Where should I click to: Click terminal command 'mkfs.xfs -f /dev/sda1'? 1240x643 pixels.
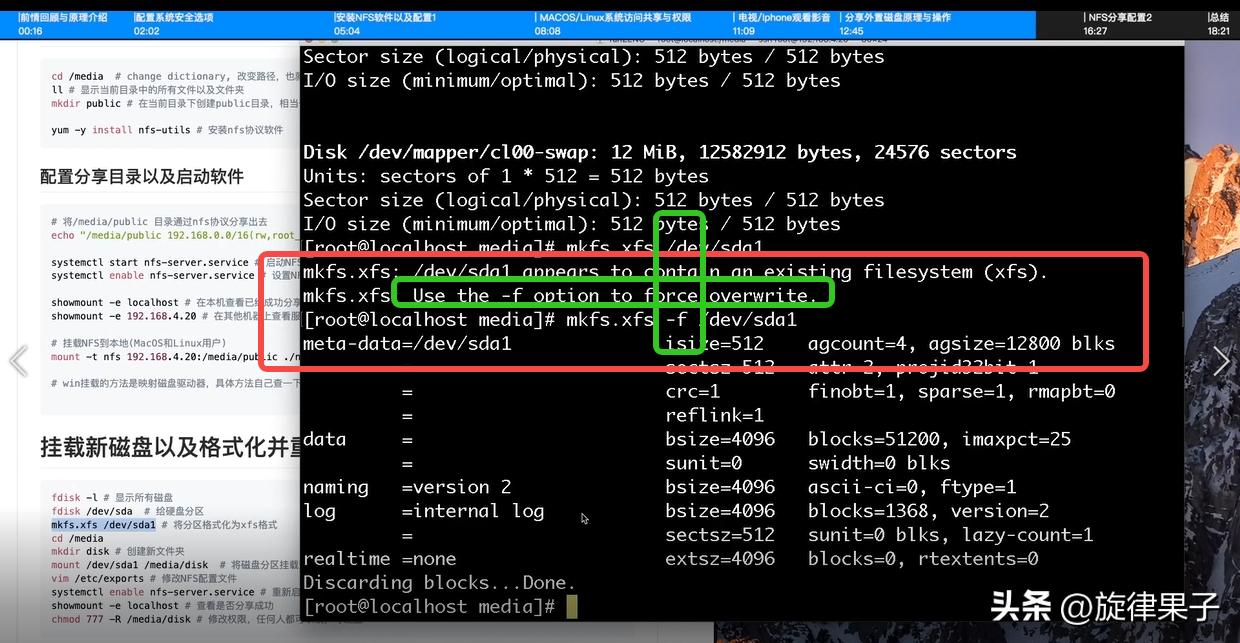681,320
